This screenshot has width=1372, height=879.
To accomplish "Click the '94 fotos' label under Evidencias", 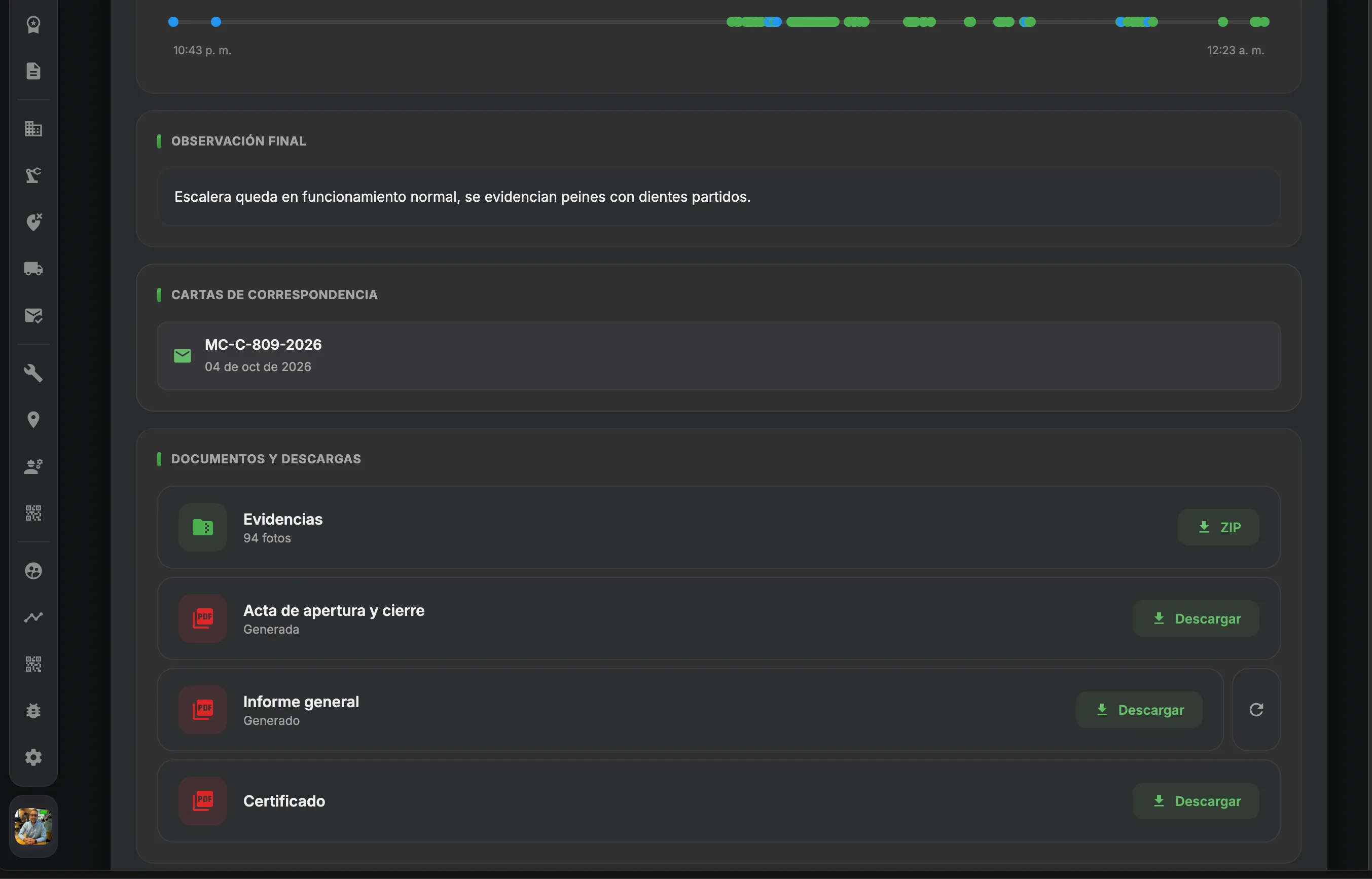I will (267, 538).
